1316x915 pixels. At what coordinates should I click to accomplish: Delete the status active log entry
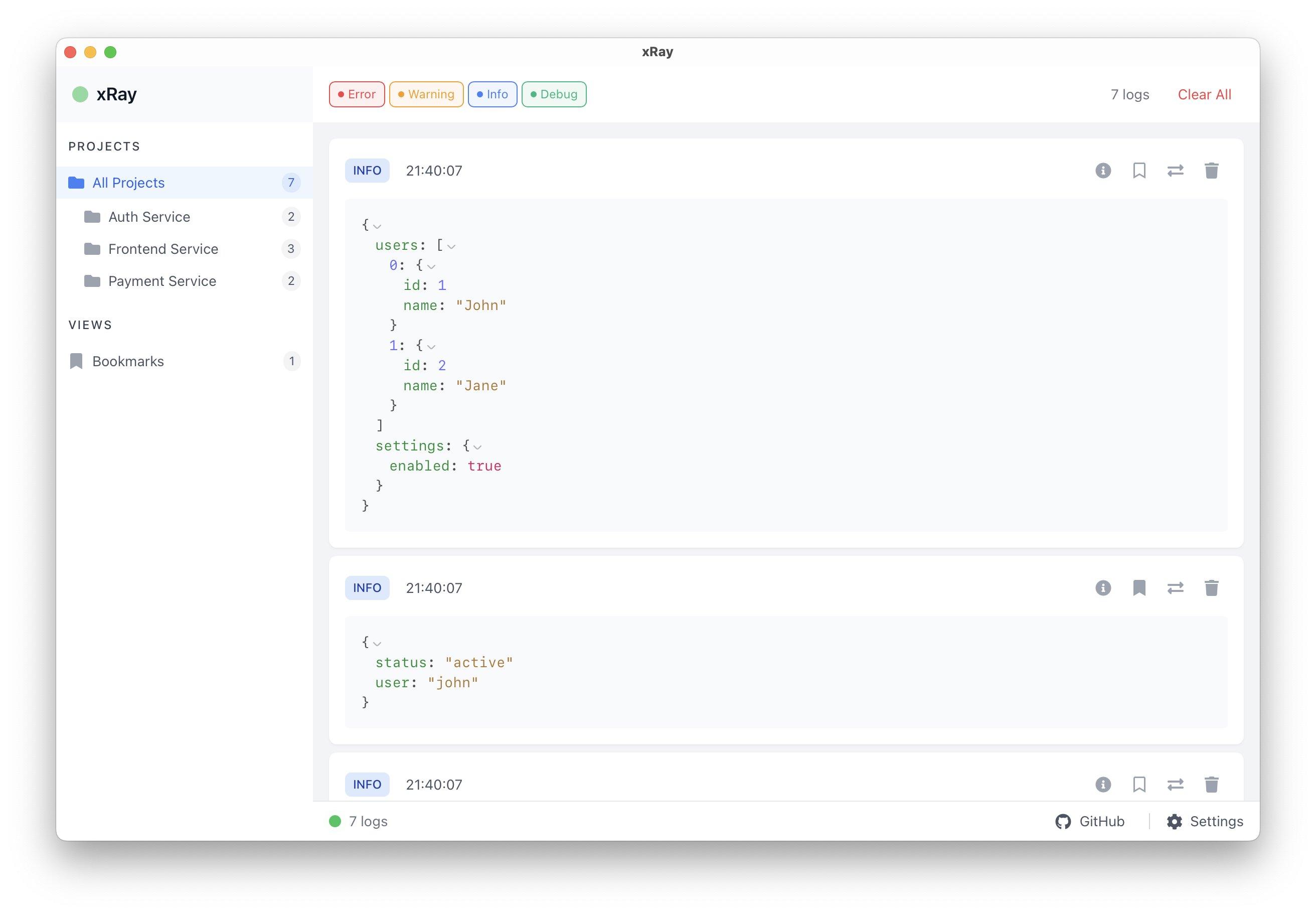(1211, 587)
